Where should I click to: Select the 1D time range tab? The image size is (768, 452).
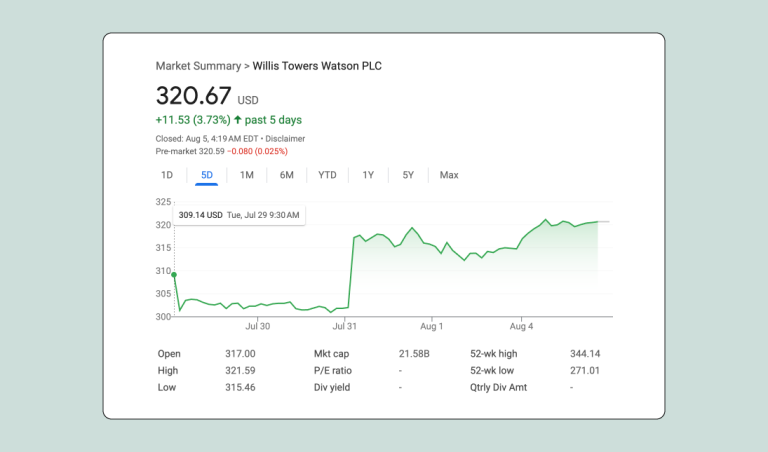167,175
